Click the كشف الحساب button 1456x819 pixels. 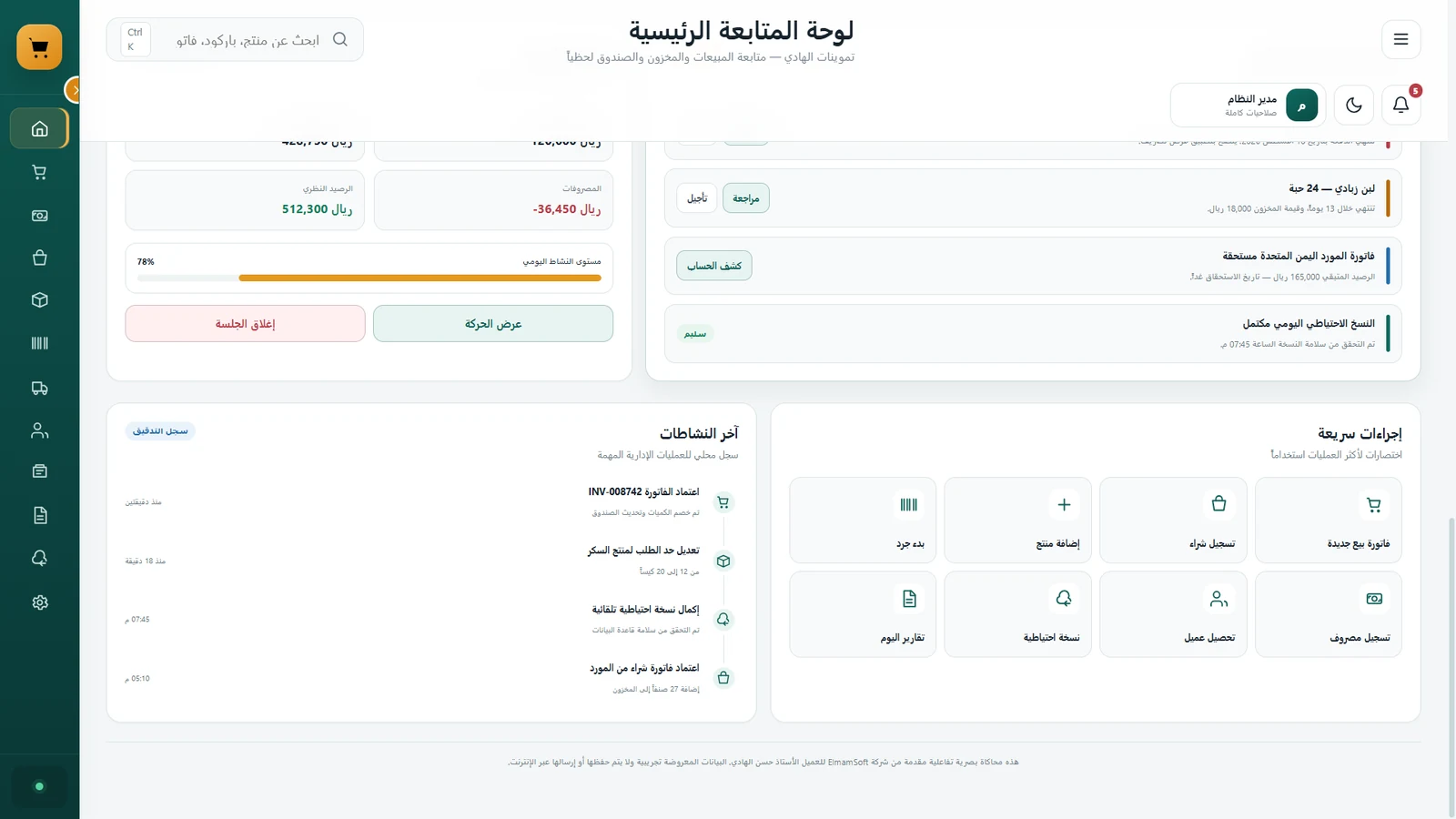pos(714,266)
